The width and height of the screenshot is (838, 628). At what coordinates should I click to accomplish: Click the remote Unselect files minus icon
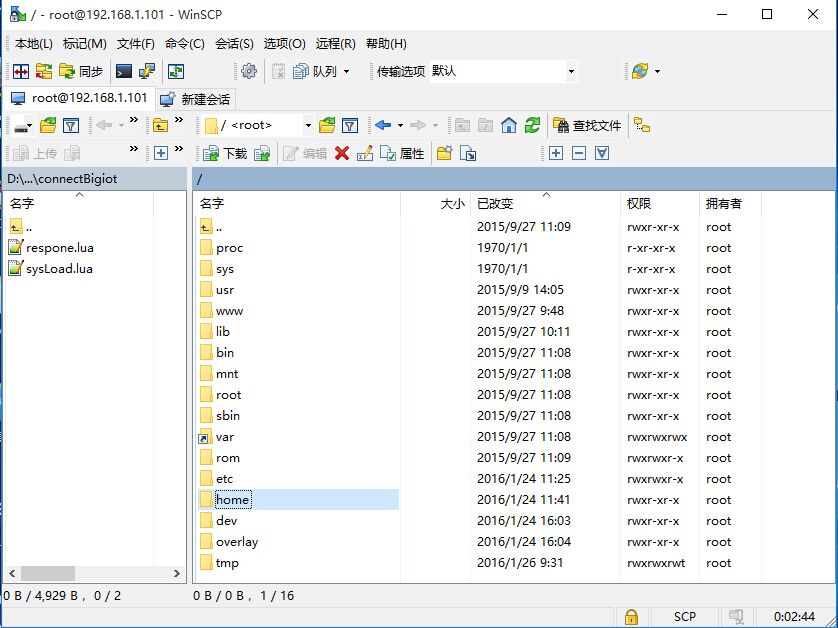[579, 154]
